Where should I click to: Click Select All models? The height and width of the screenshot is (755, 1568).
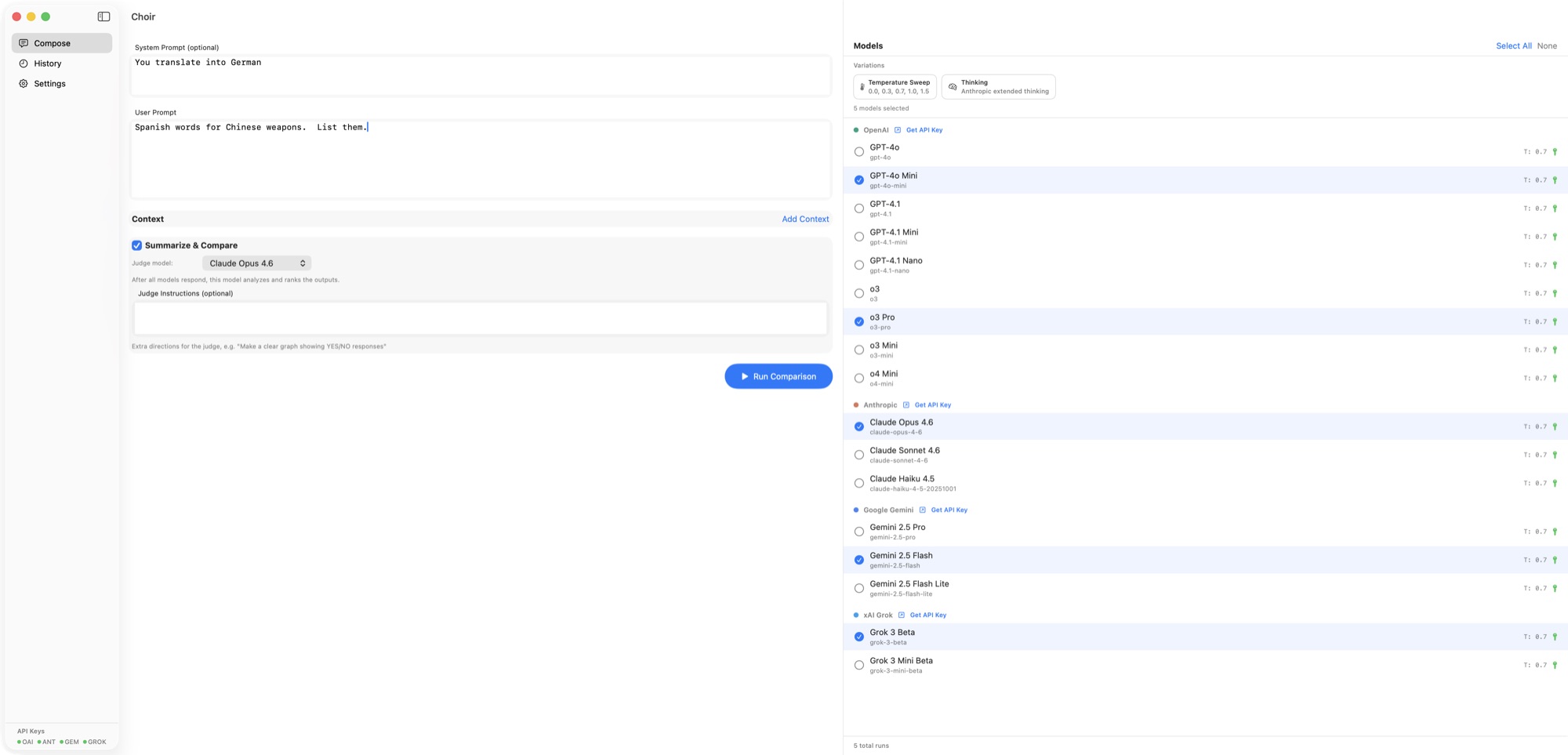(x=1513, y=46)
